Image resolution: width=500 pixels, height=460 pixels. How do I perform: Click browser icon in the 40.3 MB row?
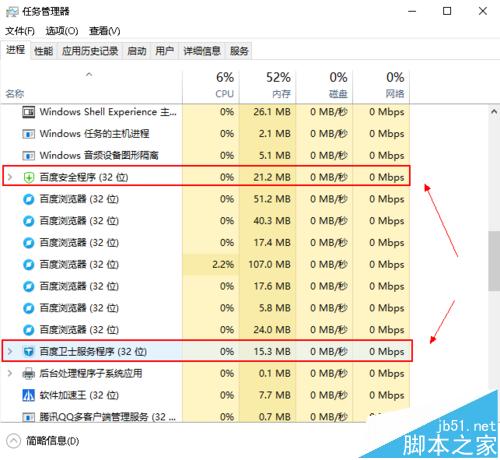[x=29, y=221]
